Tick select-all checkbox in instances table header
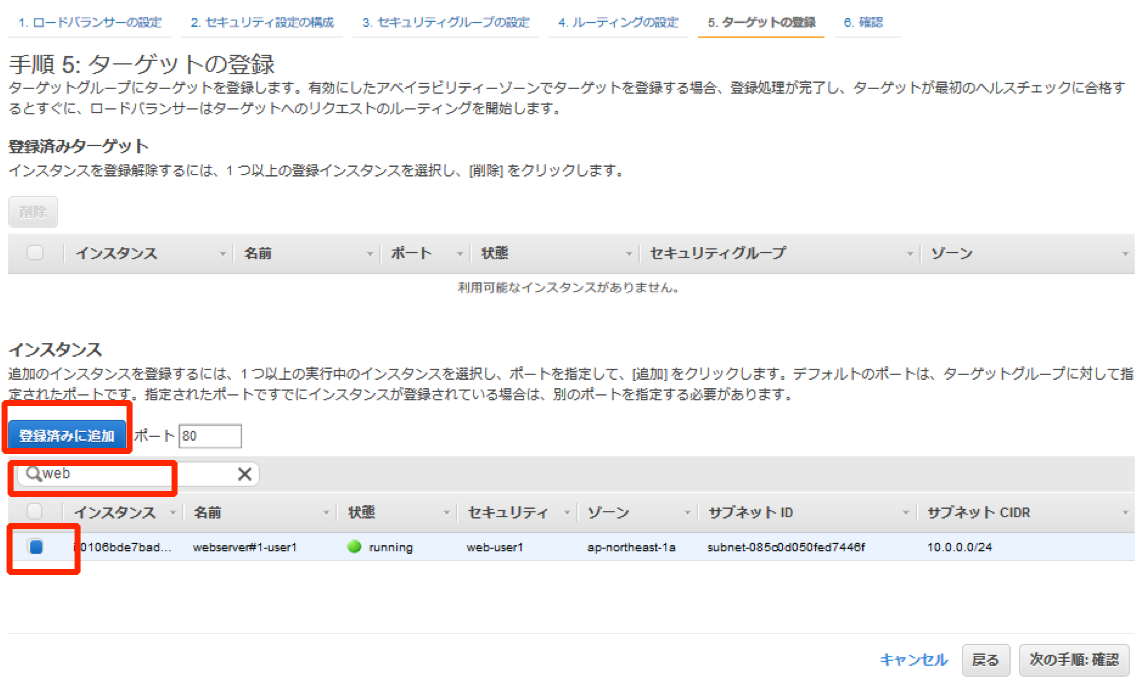The width and height of the screenshot is (1139, 683). pyautogui.click(x=34, y=512)
